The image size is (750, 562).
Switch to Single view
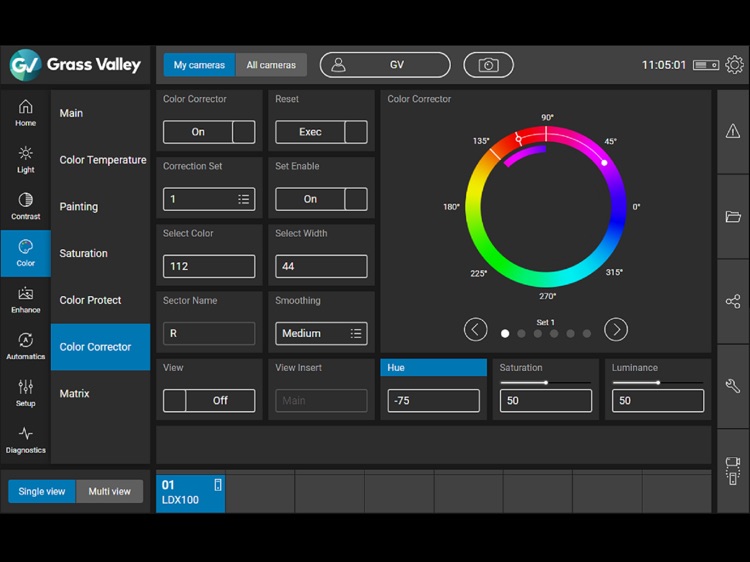click(42, 491)
